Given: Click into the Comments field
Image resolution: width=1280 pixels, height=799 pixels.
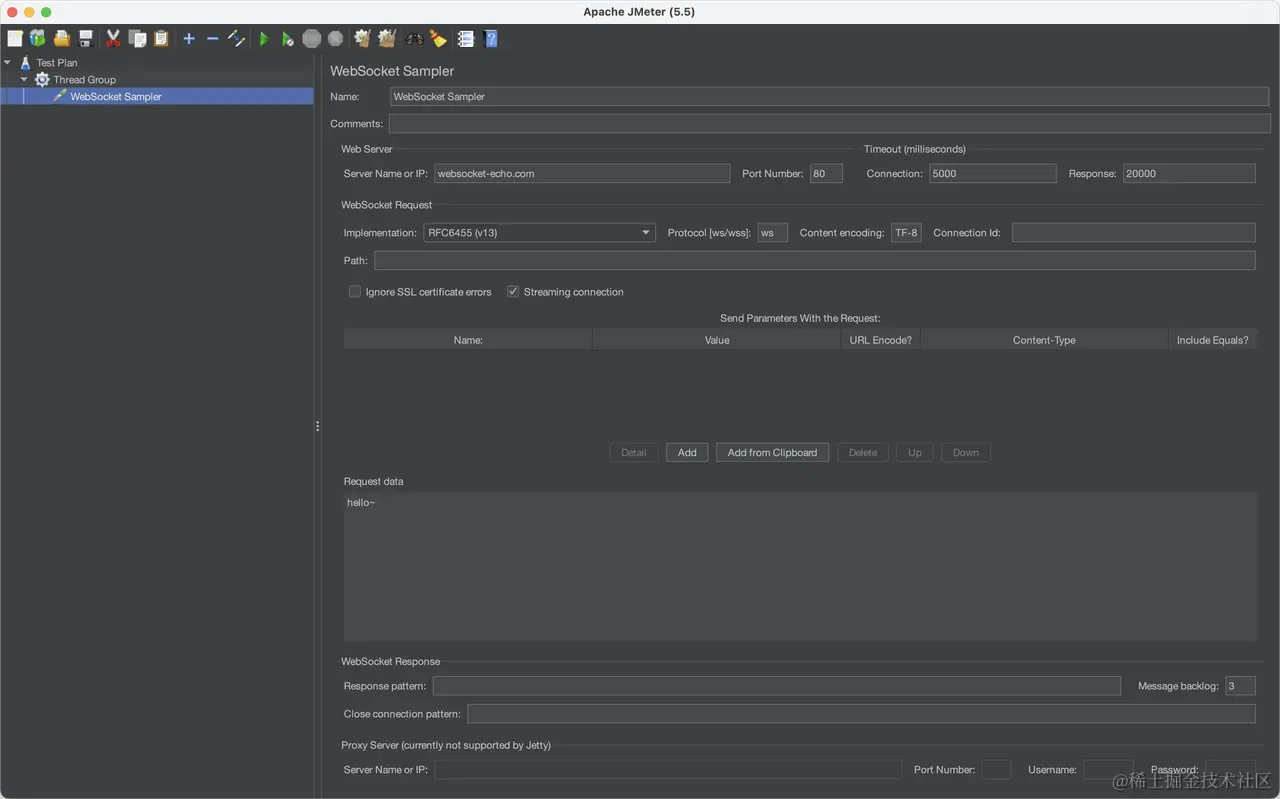Looking at the screenshot, I should [830, 124].
